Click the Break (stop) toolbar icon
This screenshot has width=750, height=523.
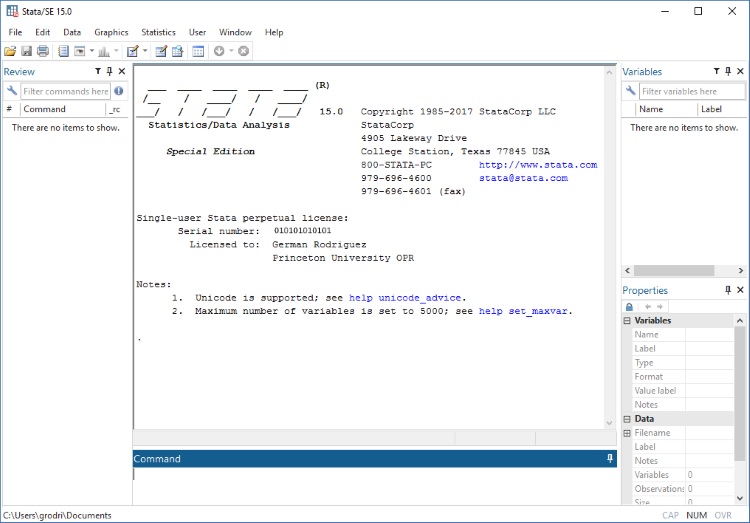pos(243,51)
